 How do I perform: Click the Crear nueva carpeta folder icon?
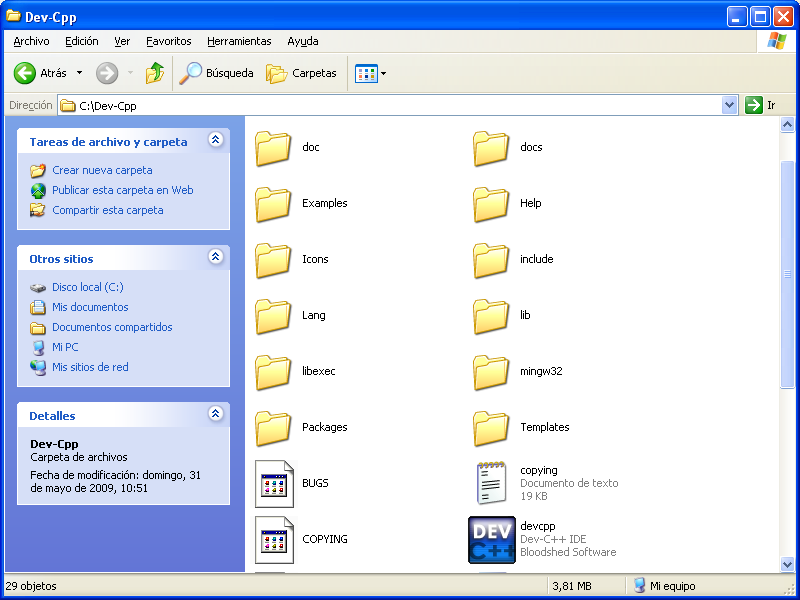pos(38,170)
